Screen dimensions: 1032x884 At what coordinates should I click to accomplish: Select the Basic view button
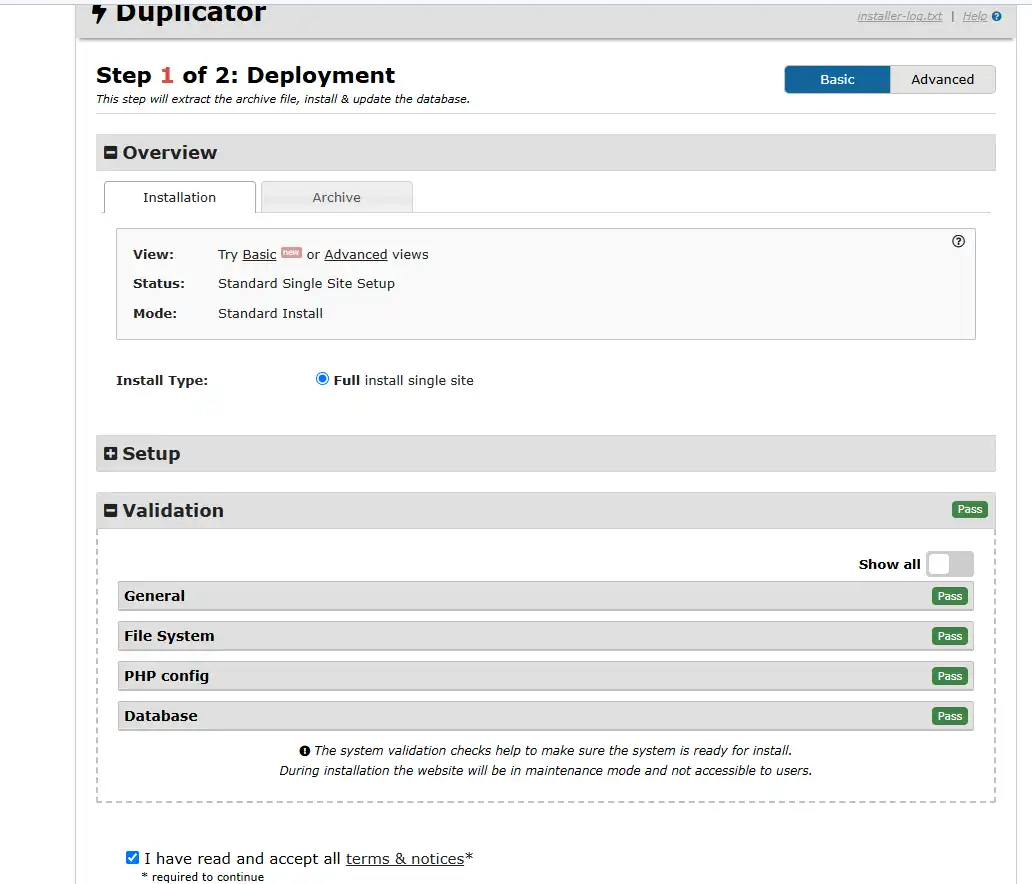click(x=837, y=80)
